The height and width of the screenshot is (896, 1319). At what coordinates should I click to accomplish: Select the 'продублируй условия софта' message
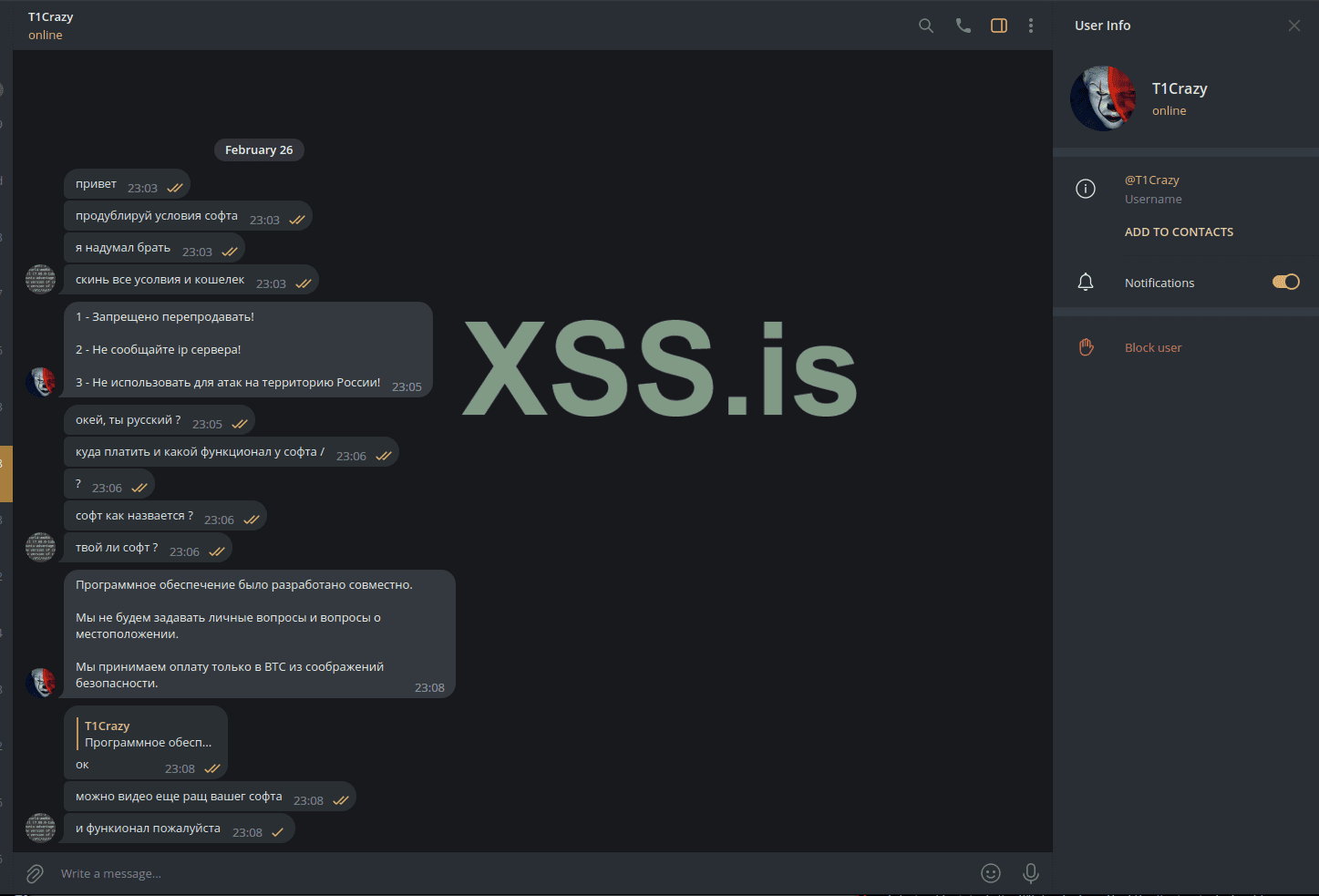coord(188,217)
